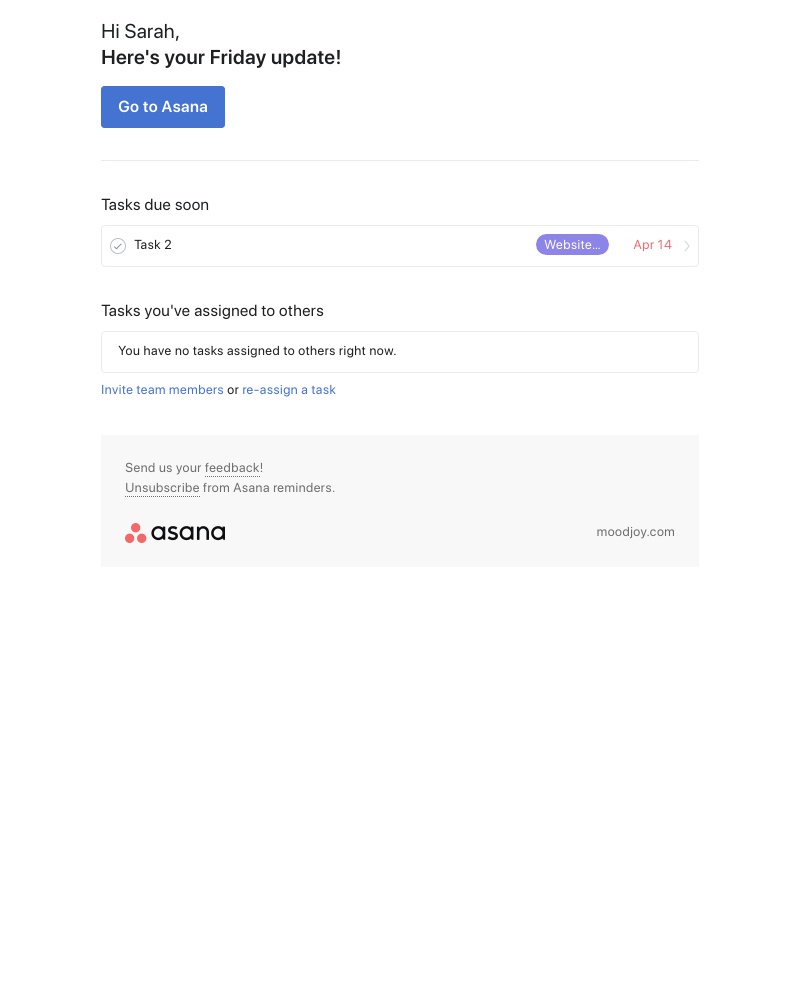This screenshot has width=800, height=1000.
Task: Click the Tasks due soon heading
Action: point(155,205)
